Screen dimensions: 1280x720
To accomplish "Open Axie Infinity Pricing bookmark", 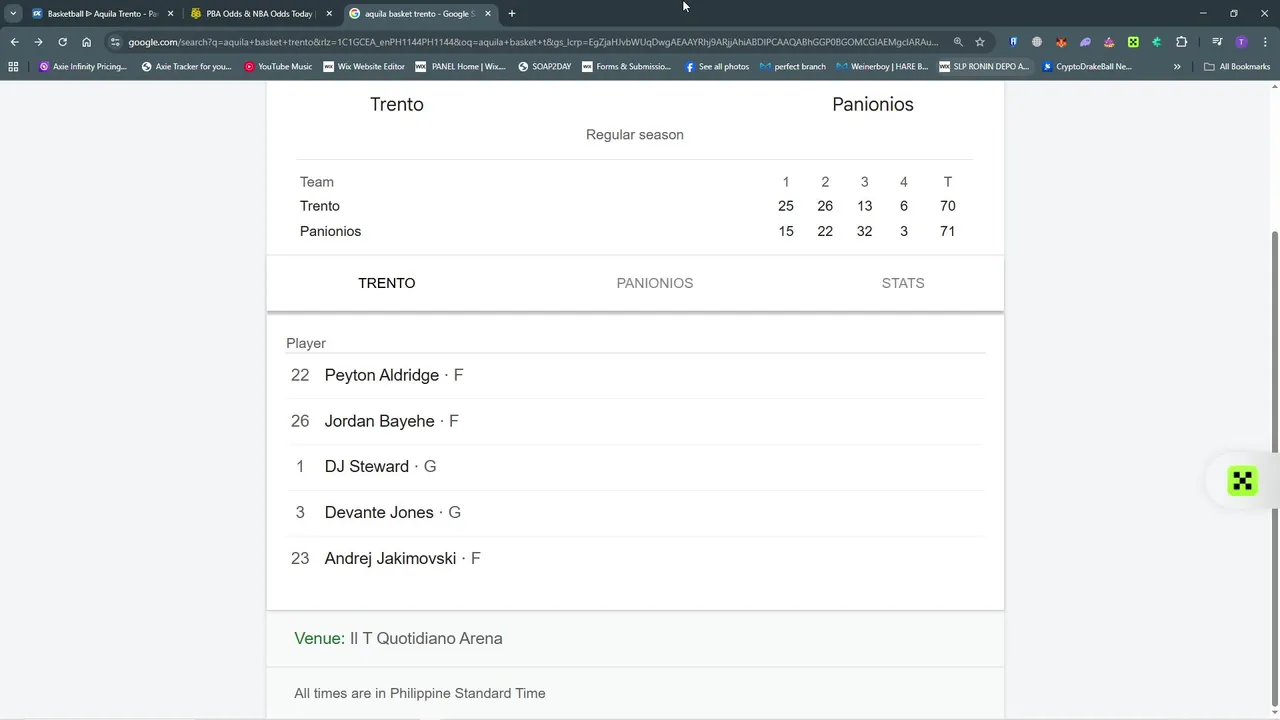I will pyautogui.click(x=83, y=67).
